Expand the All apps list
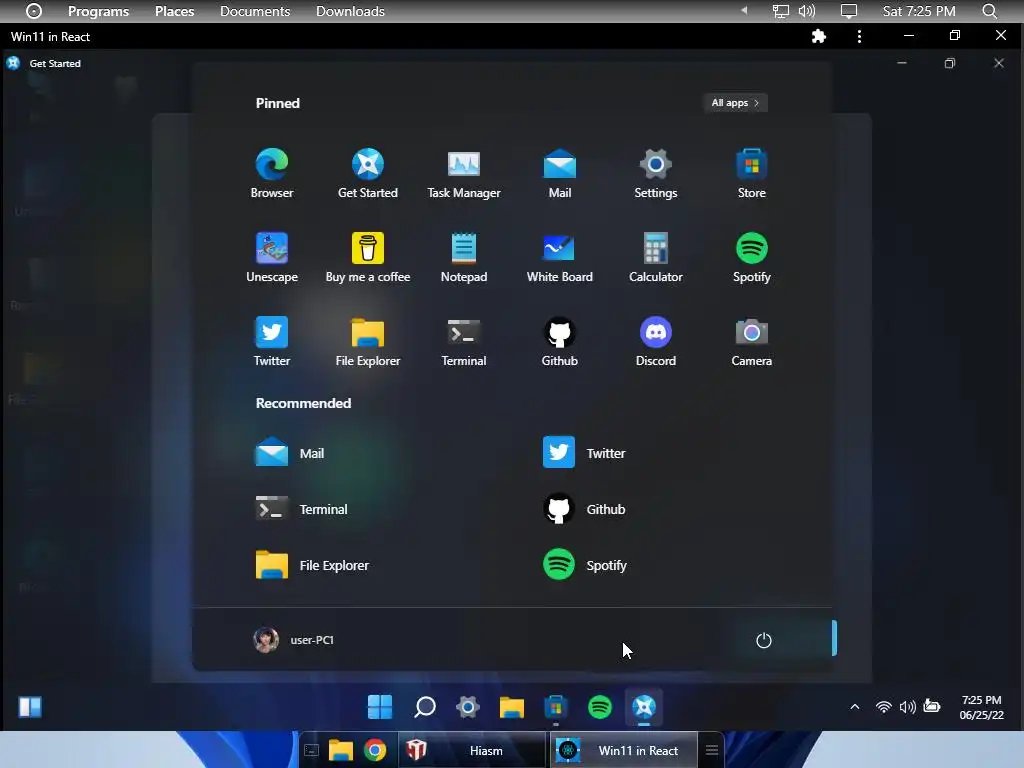 point(735,103)
